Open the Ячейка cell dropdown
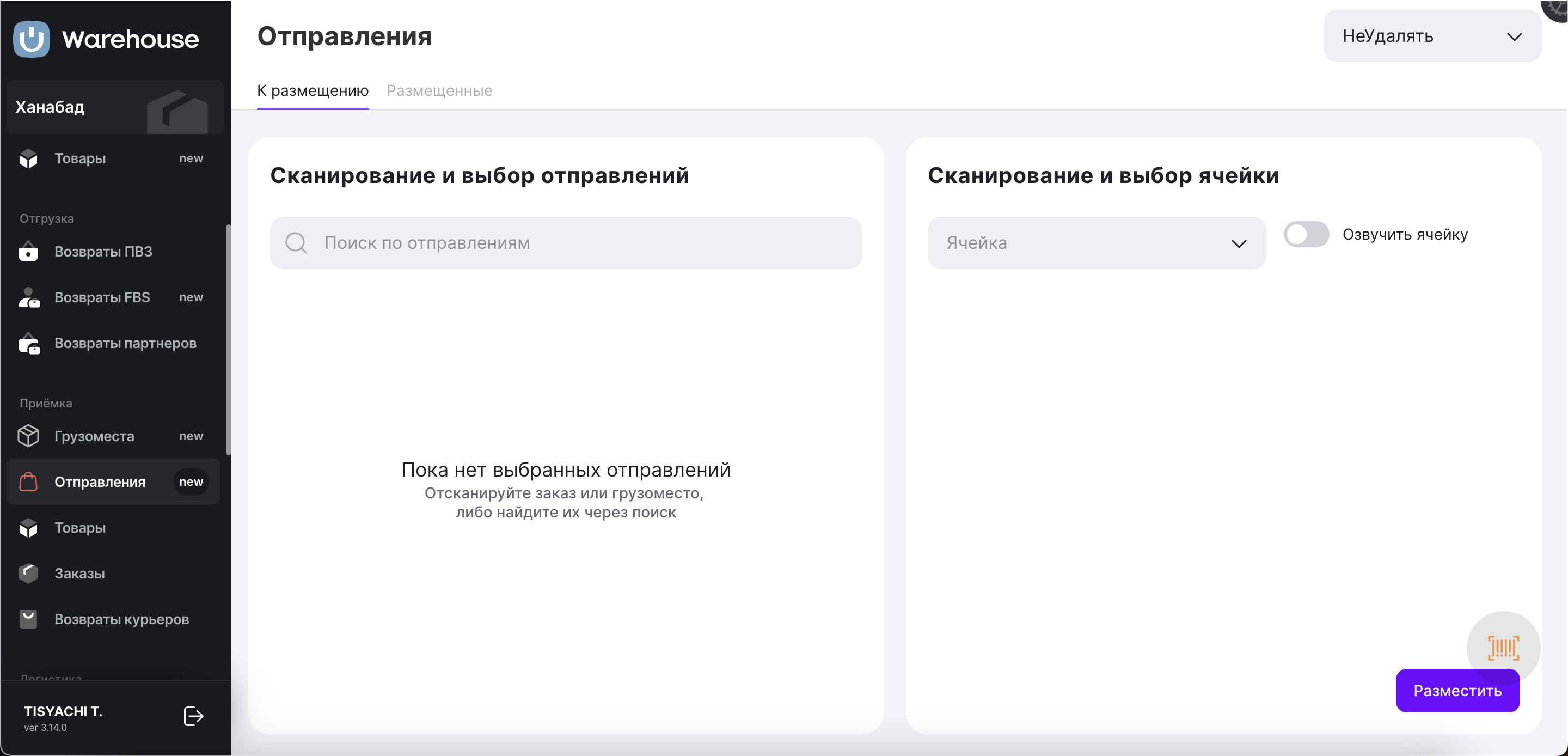 click(1095, 243)
